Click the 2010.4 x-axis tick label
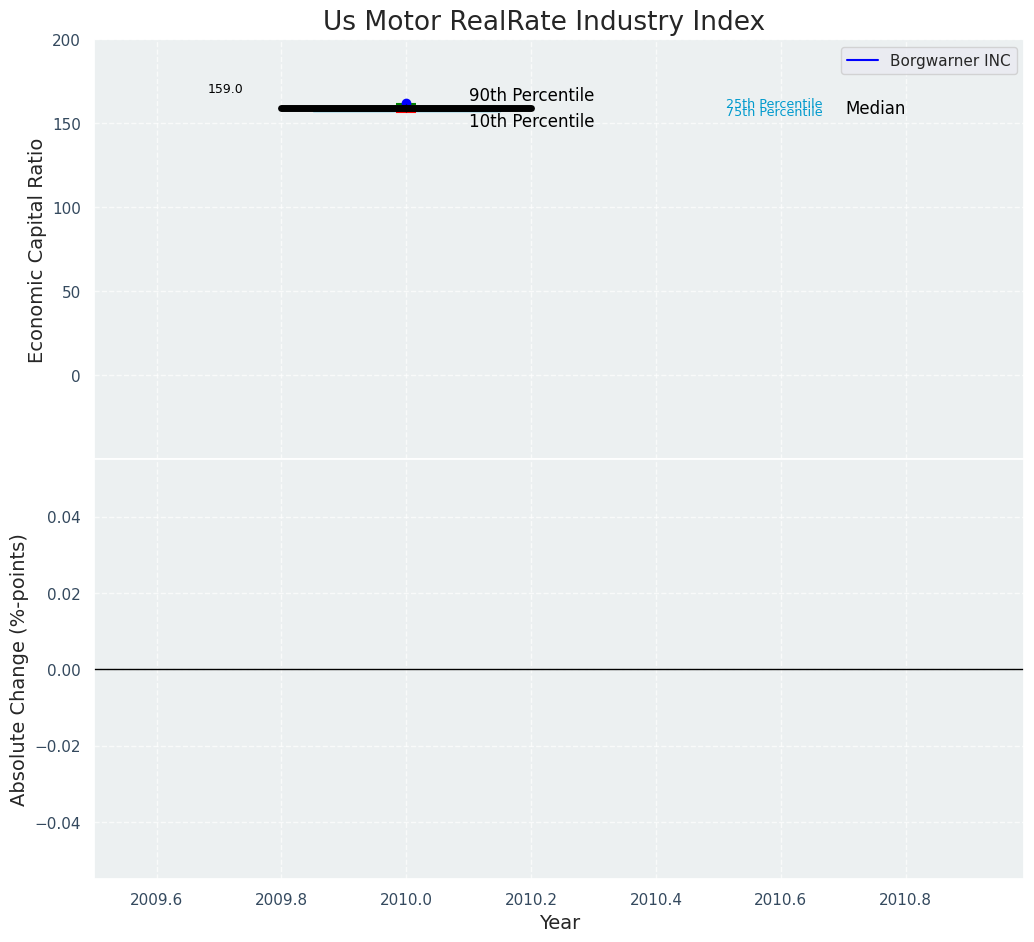This screenshot has width=1034, height=942. point(656,899)
